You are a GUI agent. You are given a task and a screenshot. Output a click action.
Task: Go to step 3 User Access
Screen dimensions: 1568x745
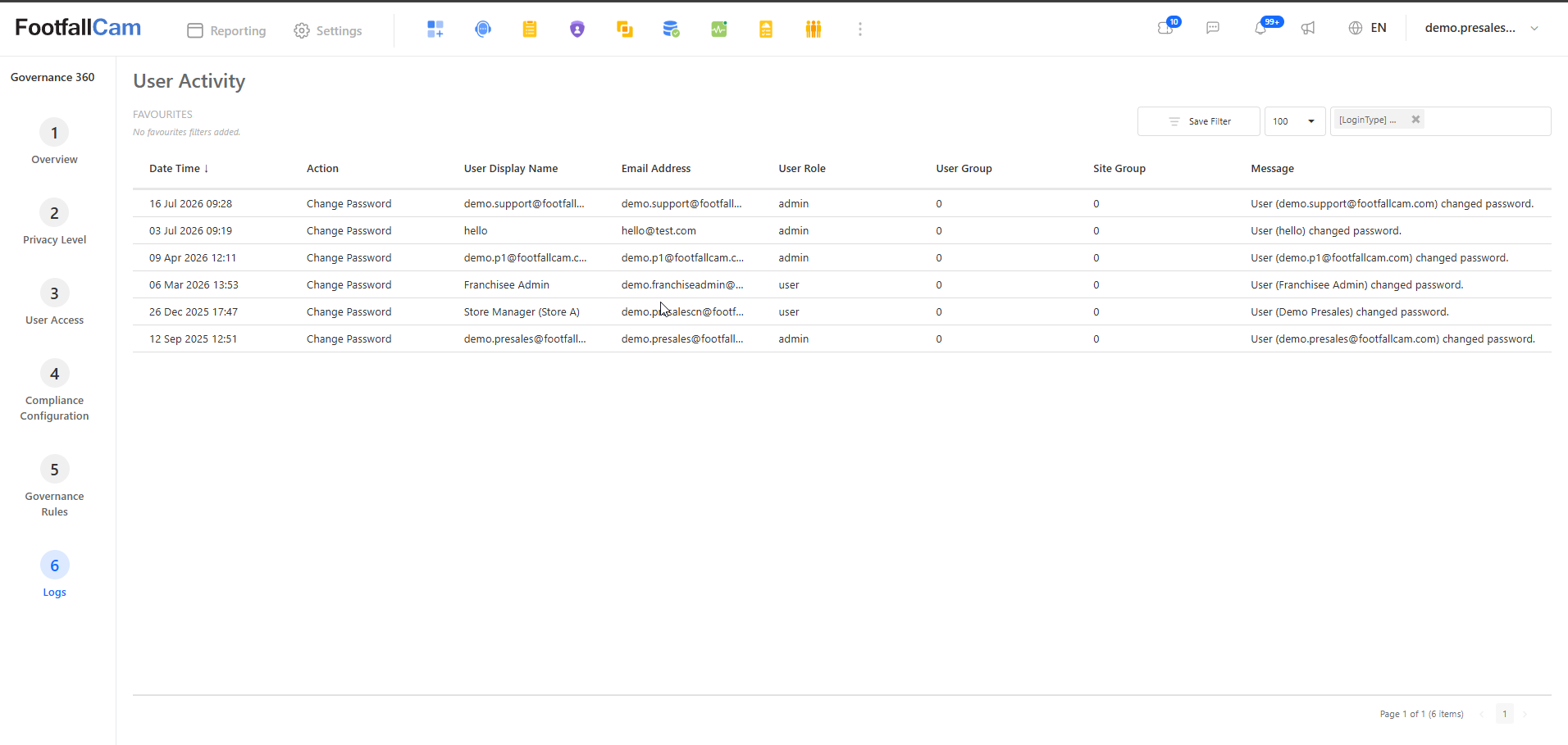click(54, 302)
